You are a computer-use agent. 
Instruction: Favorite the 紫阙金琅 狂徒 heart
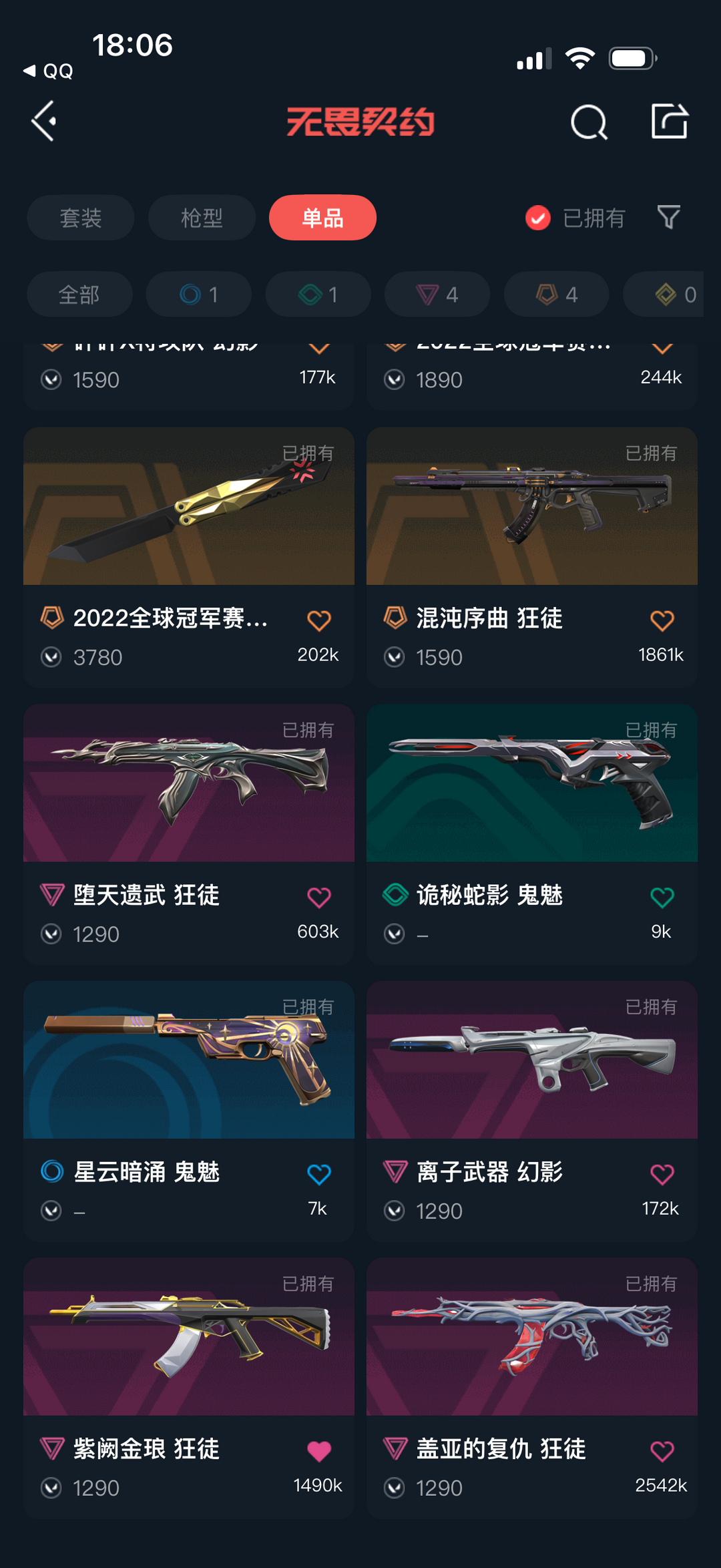pos(319,1450)
